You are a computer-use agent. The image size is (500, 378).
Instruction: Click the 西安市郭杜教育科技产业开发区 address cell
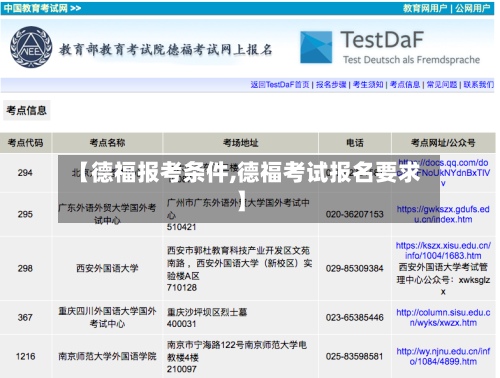click(x=240, y=268)
